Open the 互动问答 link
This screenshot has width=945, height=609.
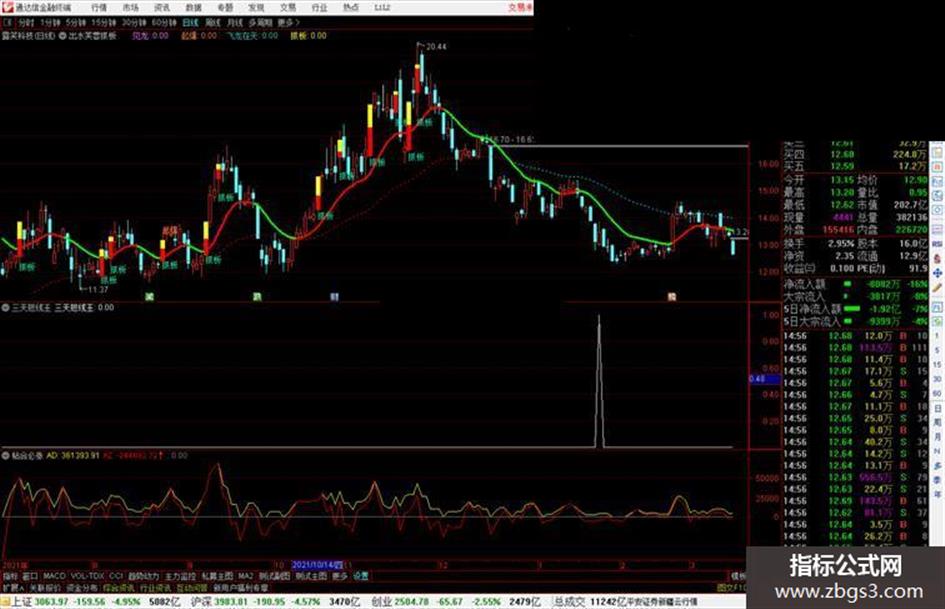point(192,587)
